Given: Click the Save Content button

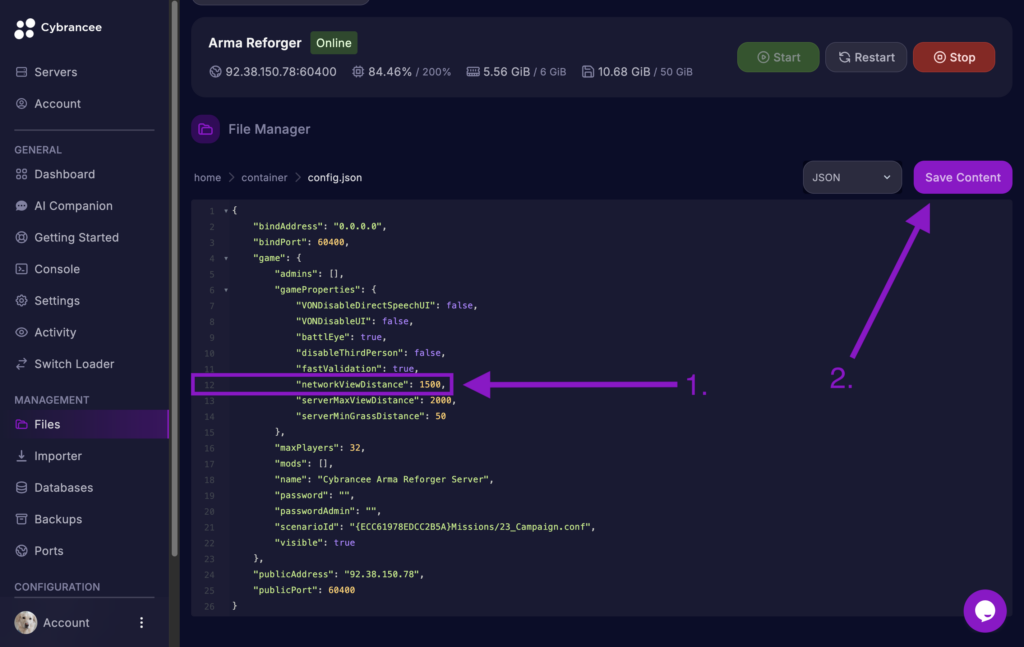Looking at the screenshot, I should (x=963, y=178).
